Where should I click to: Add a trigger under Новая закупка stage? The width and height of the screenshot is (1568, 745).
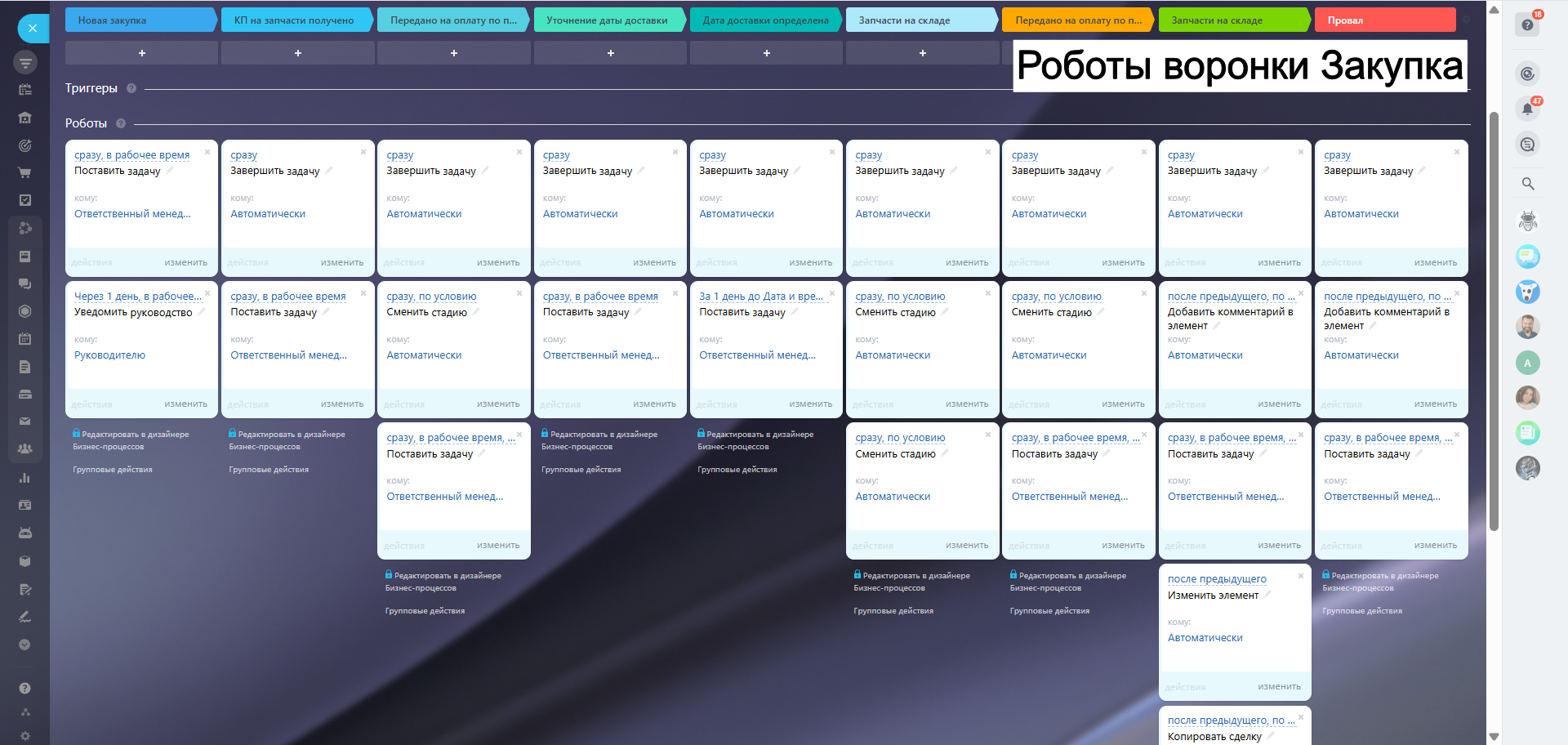141,53
